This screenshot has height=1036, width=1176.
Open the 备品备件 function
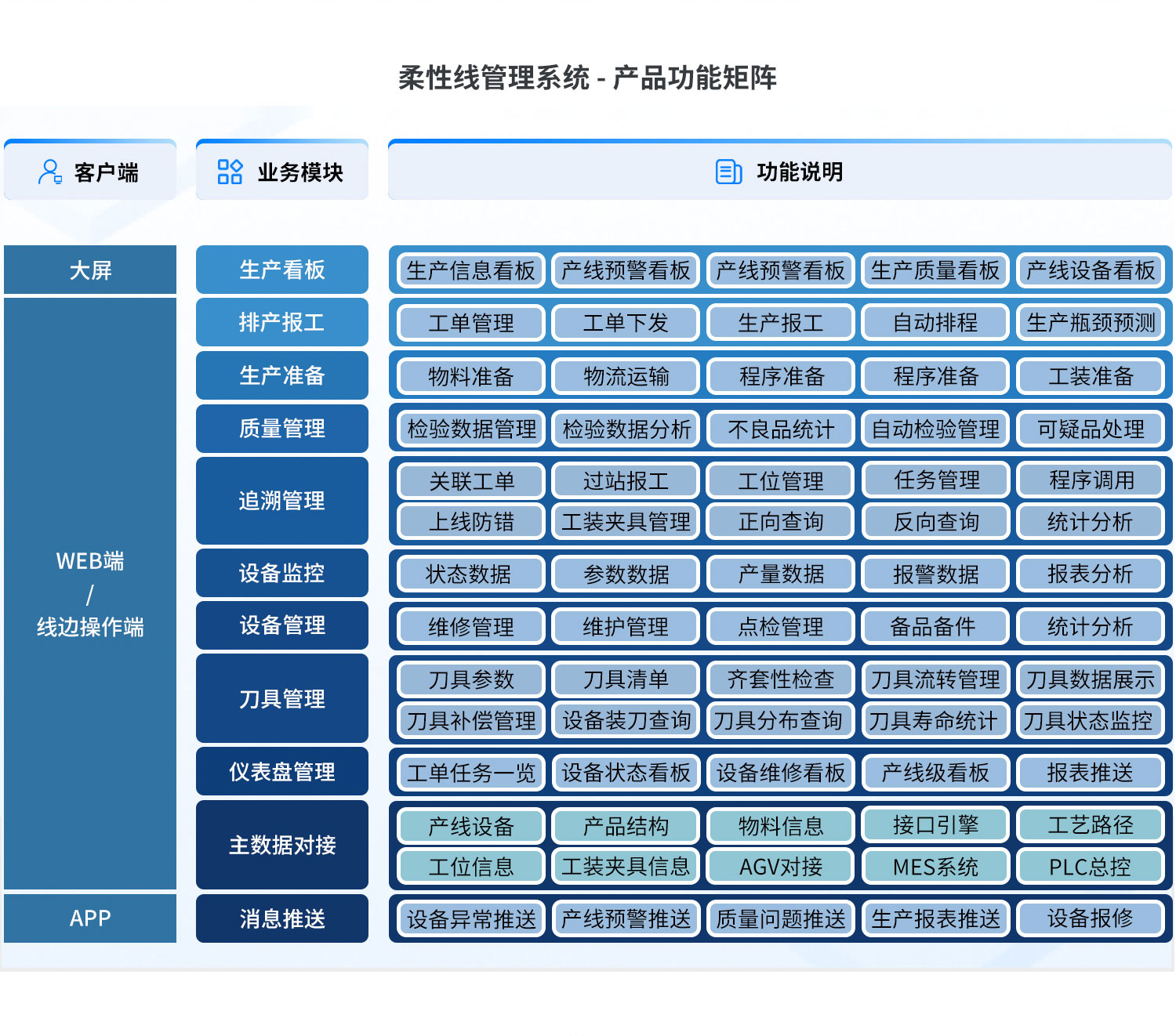coord(935,627)
